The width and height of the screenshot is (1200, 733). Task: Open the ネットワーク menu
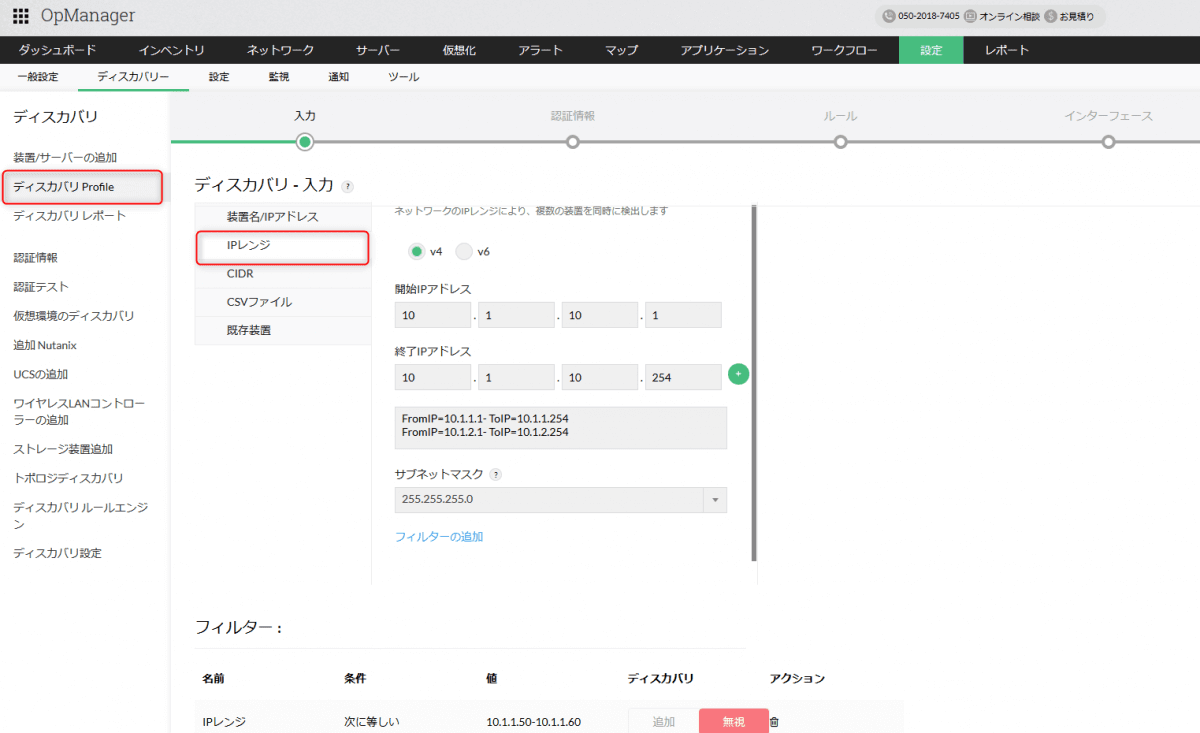coord(280,50)
